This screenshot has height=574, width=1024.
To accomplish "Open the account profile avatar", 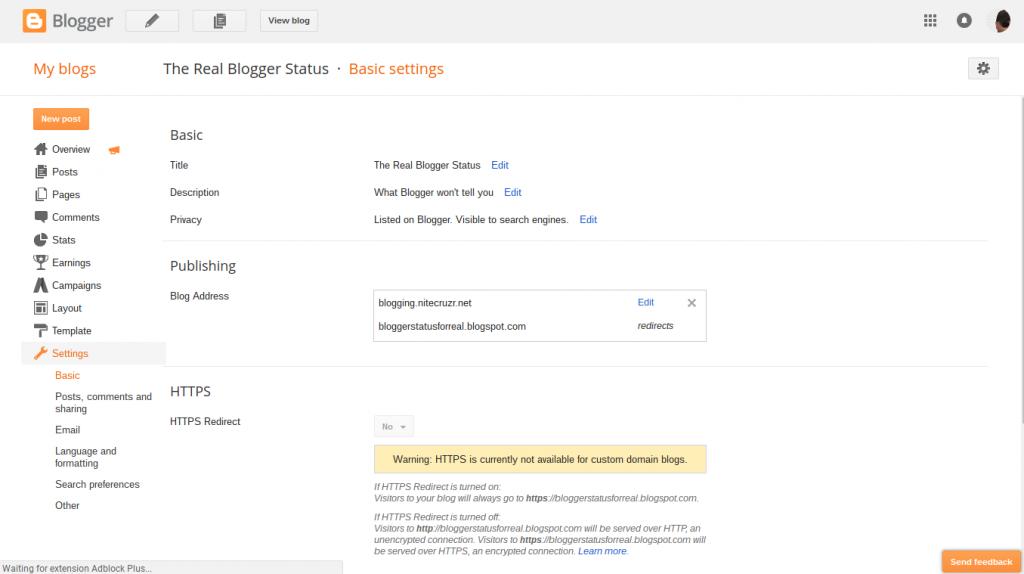I will click(x=1001, y=20).
